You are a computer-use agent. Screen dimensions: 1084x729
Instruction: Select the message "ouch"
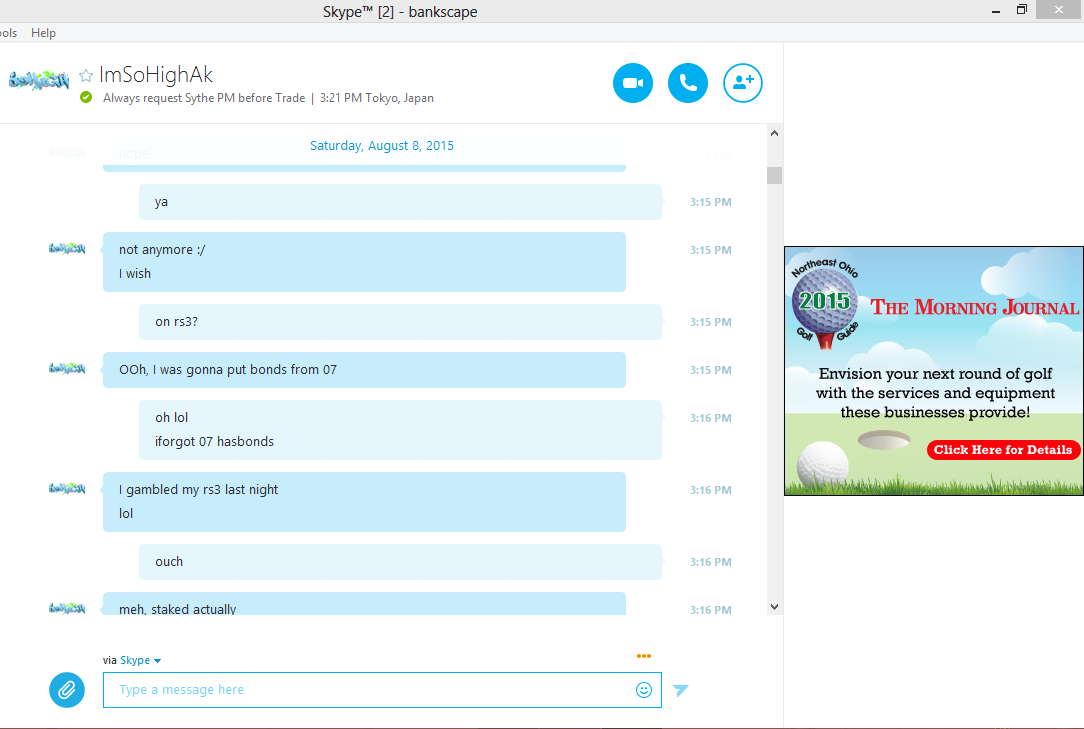point(169,562)
